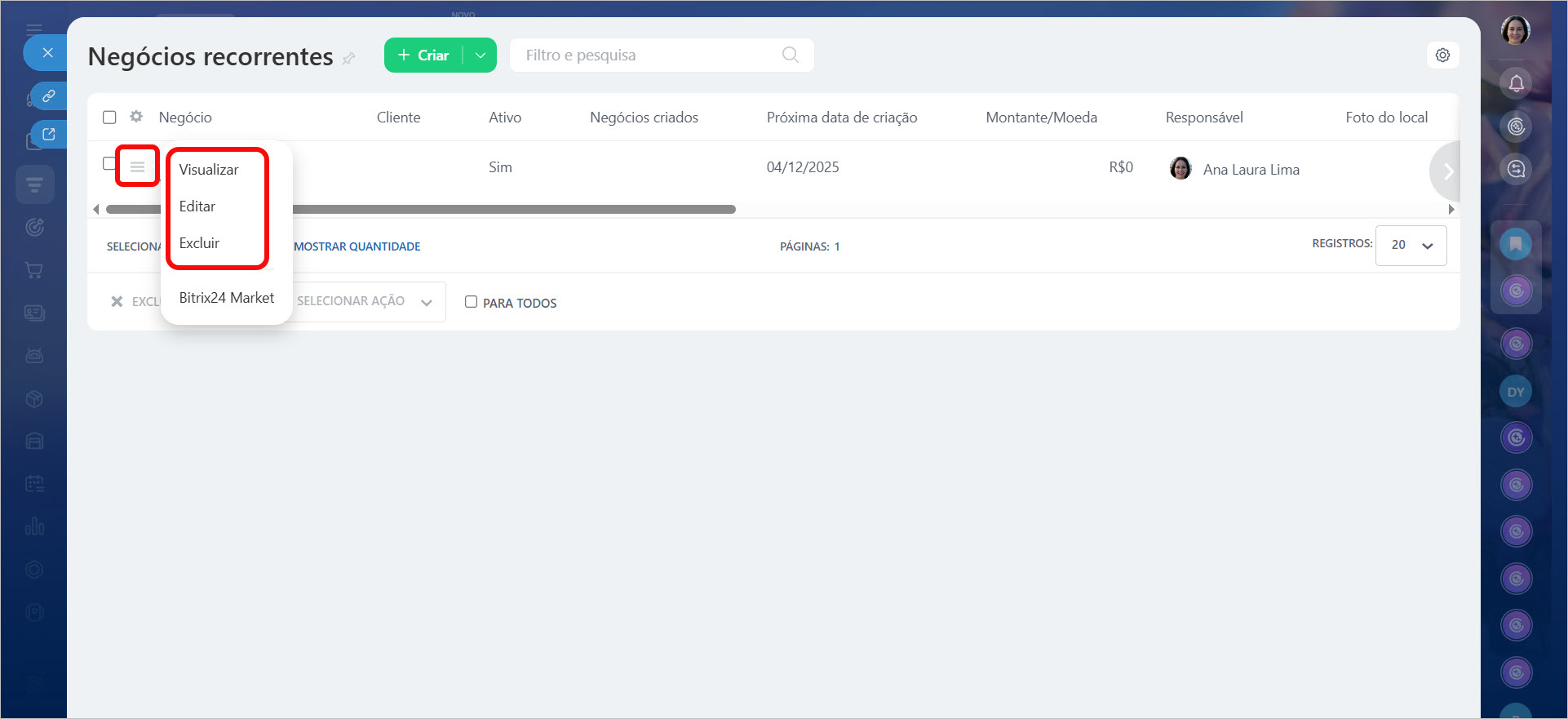Toggle the select-all checkbox in table header
The height and width of the screenshot is (719, 1568).
coord(109,118)
